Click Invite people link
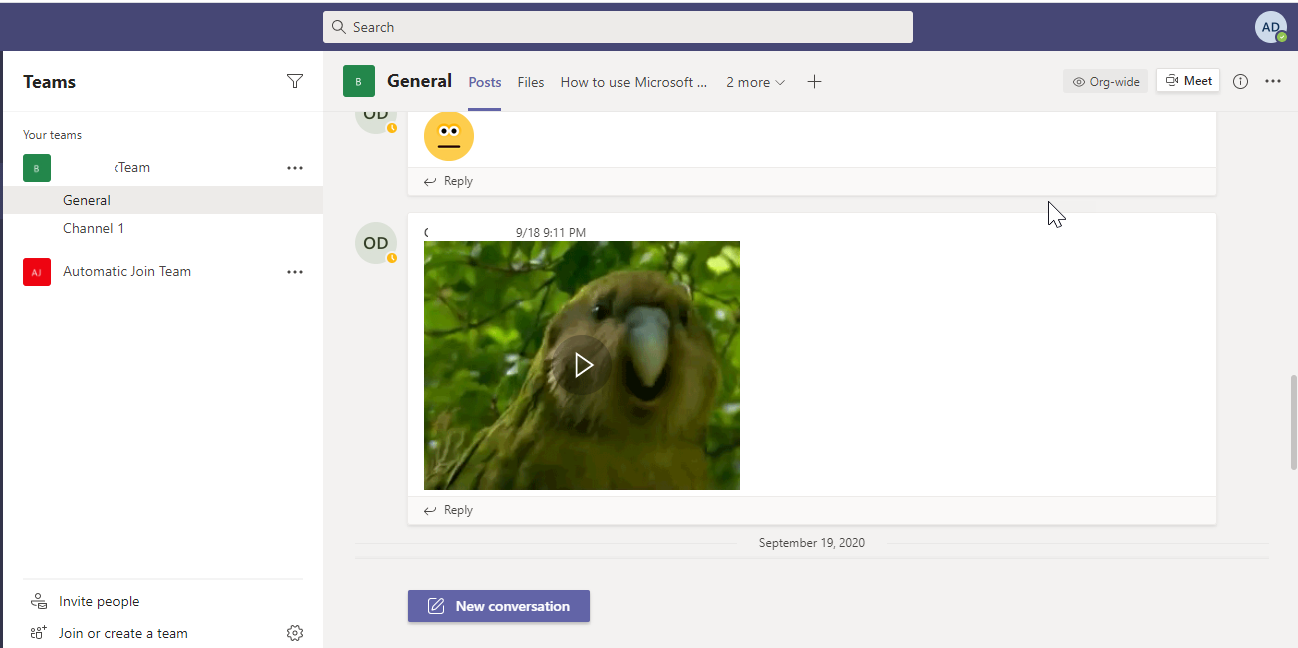The width and height of the screenshot is (1298, 648). pos(99,601)
